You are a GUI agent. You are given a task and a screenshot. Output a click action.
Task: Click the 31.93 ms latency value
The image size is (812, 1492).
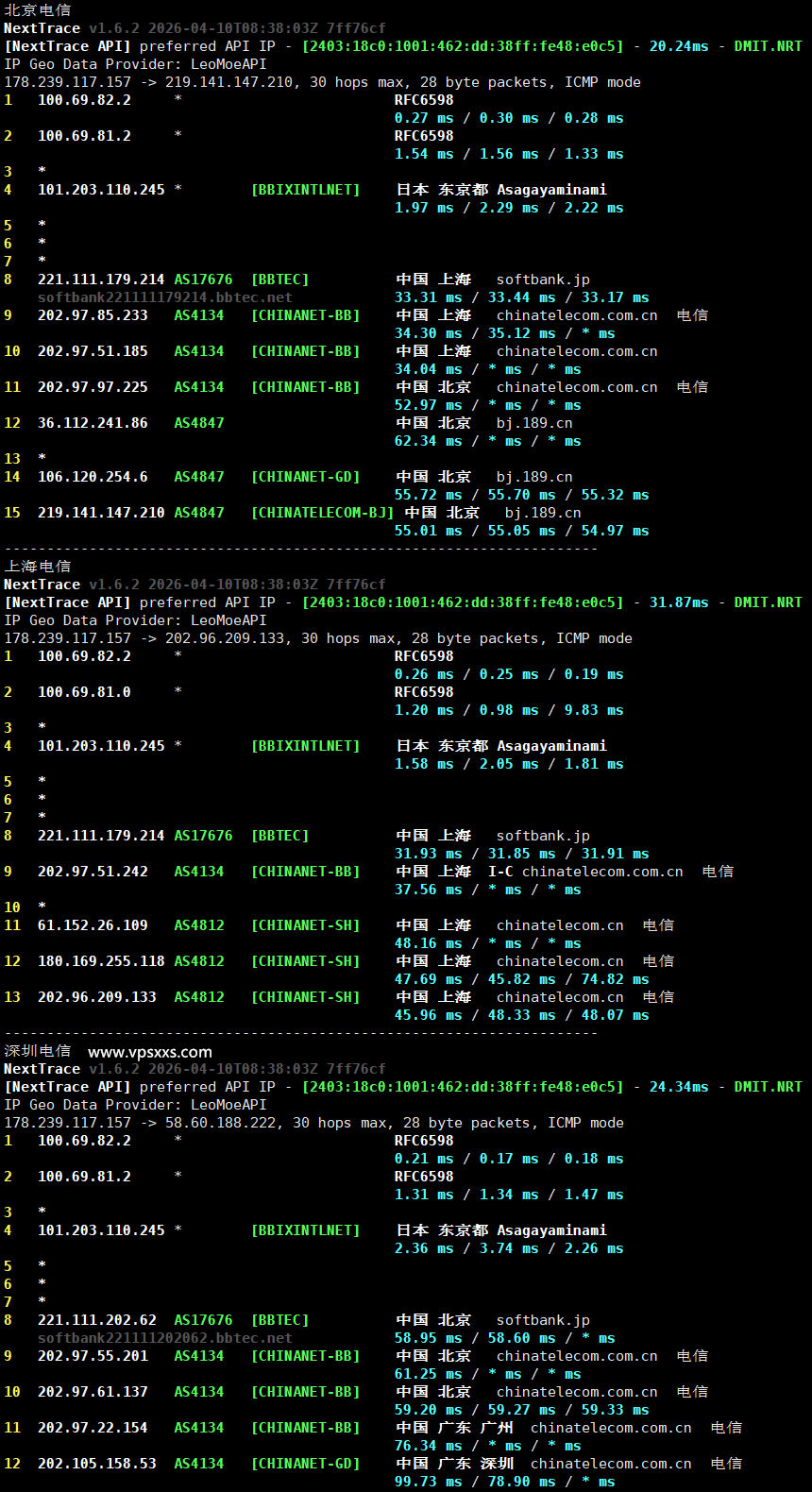pyautogui.click(x=429, y=854)
